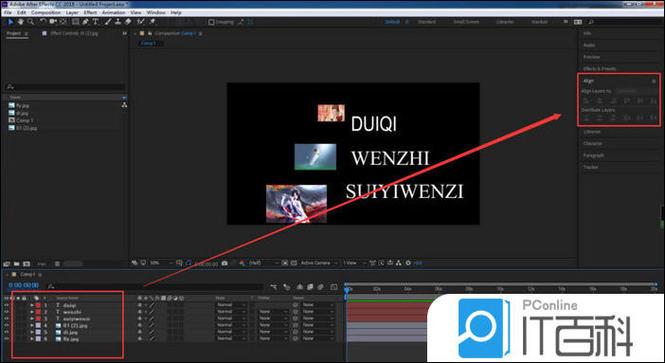Image resolution: width=665 pixels, height=363 pixels.
Task: Click the current timecode display
Action: [24, 285]
